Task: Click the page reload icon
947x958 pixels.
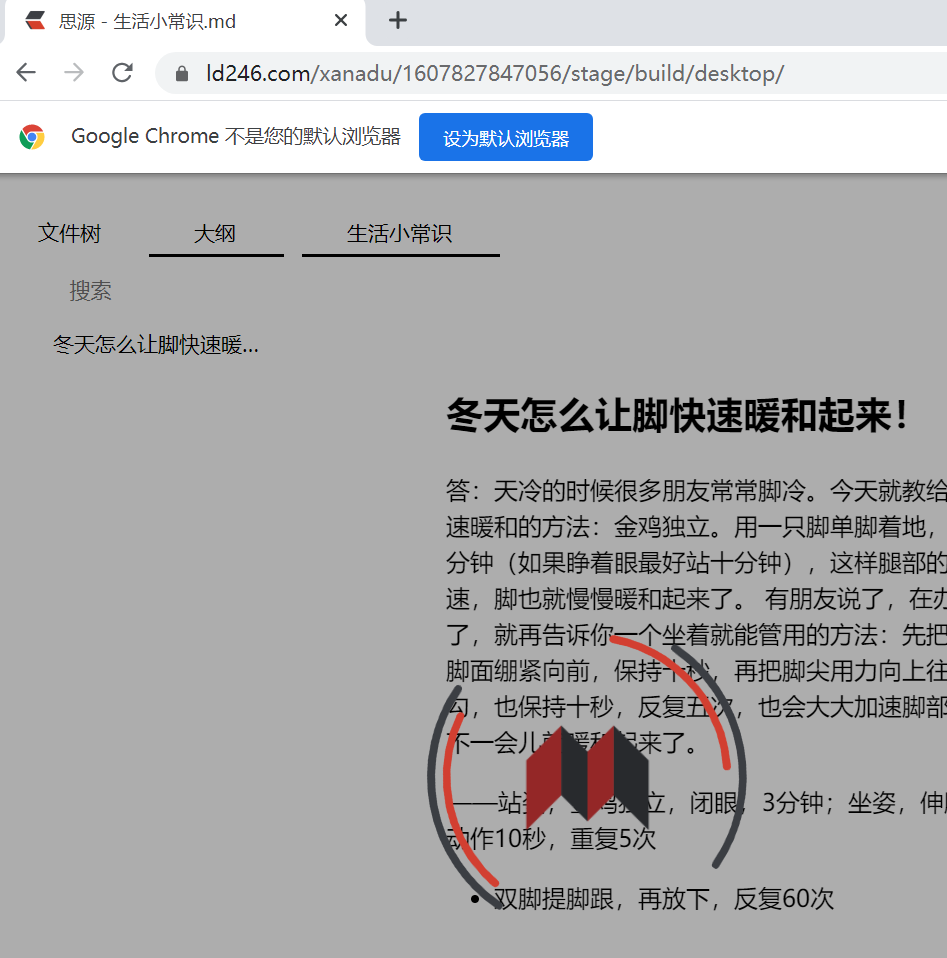Action: click(122, 72)
